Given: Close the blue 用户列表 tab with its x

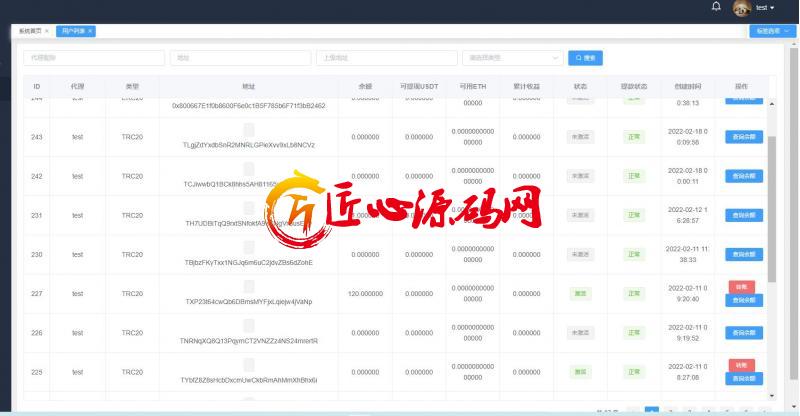Looking at the screenshot, I should tap(90, 31).
